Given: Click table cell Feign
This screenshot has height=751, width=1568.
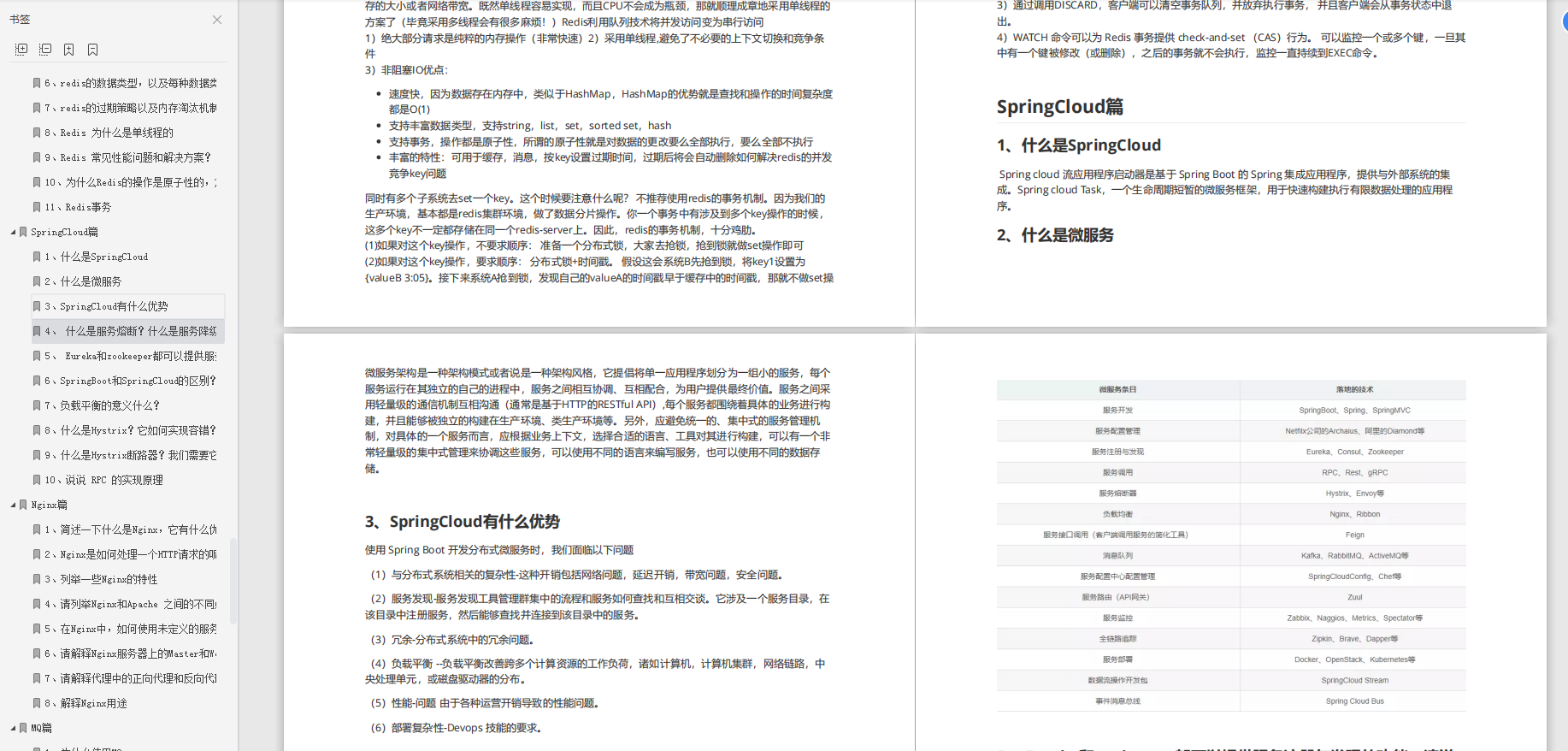Looking at the screenshot, I should pos(1354,535).
